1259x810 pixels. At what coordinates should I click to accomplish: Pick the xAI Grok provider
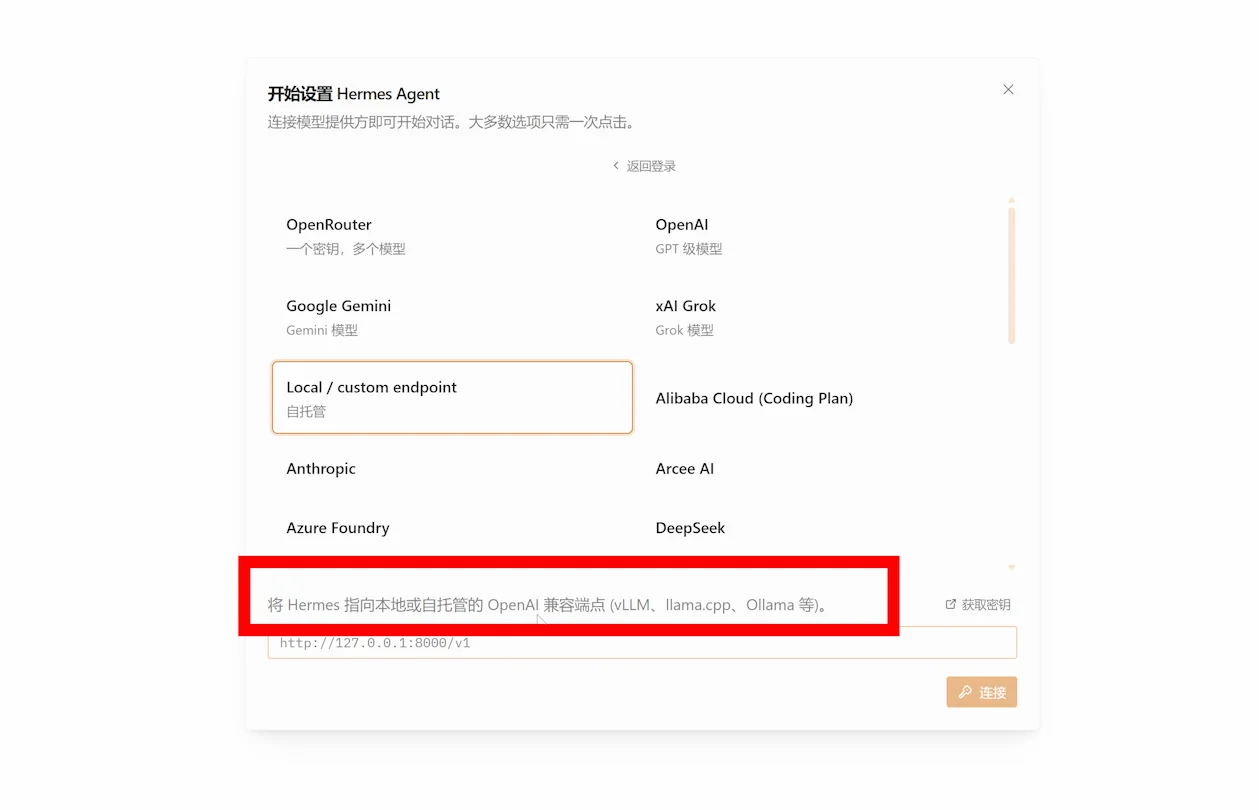pos(822,316)
